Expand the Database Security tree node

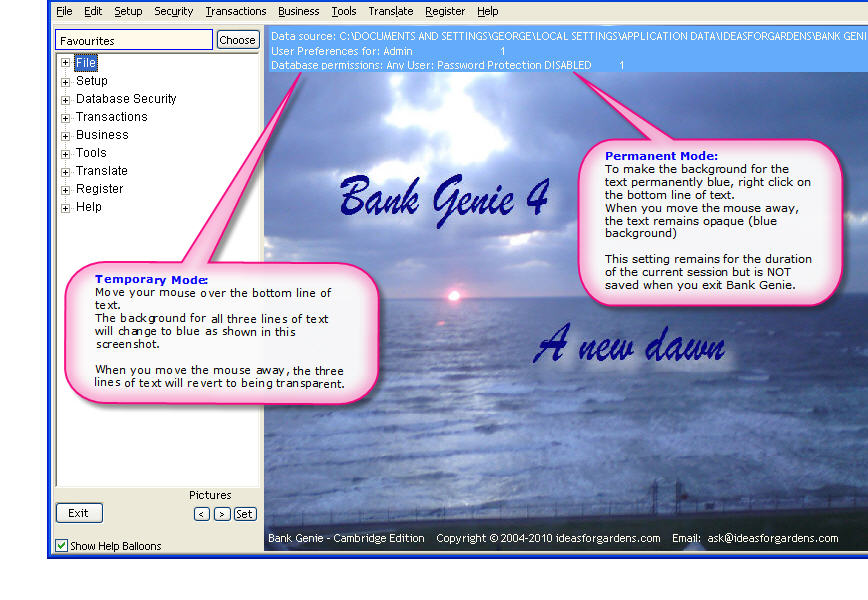click(x=65, y=101)
